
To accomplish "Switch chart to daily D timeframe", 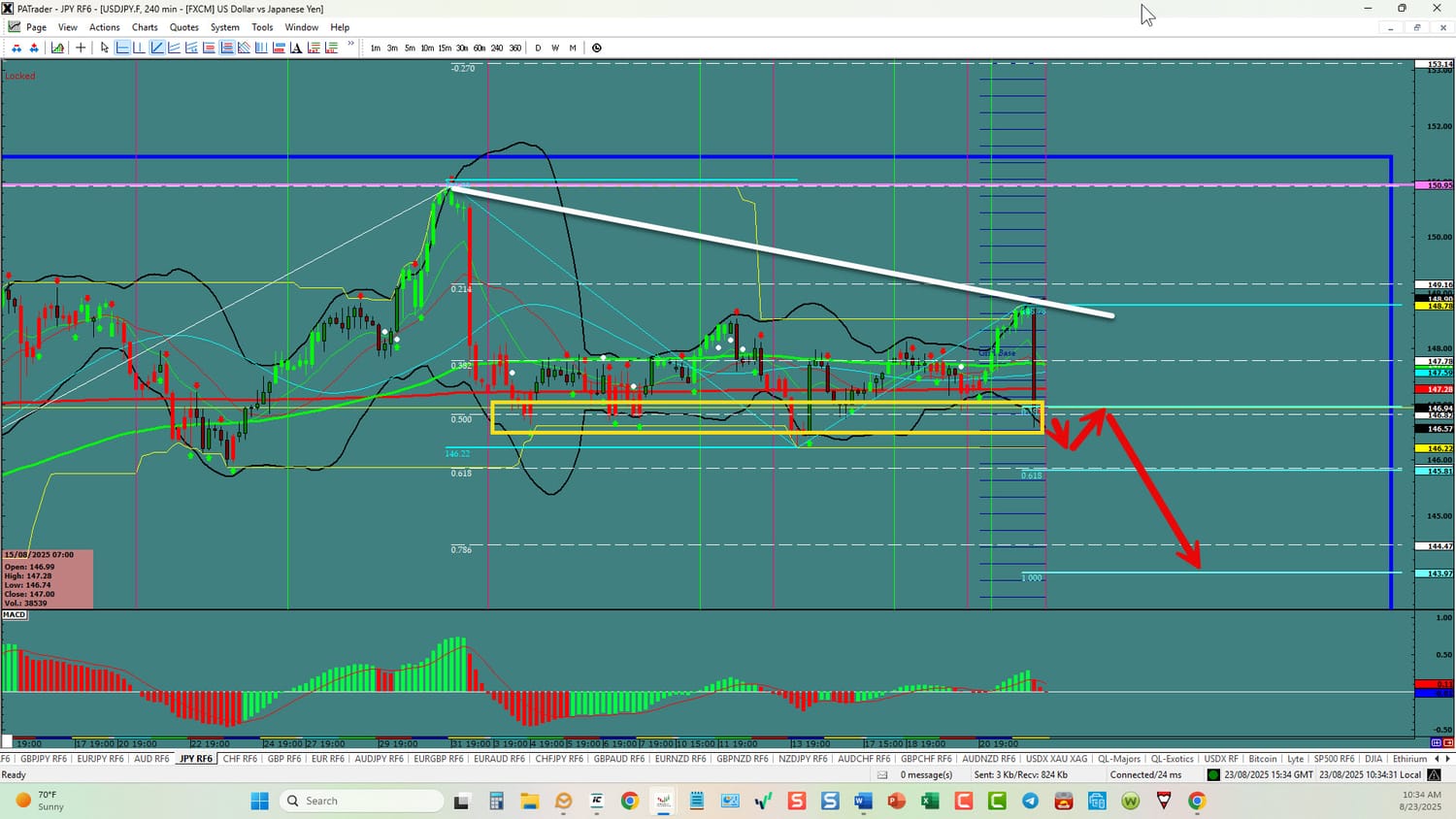I will click(x=538, y=48).
